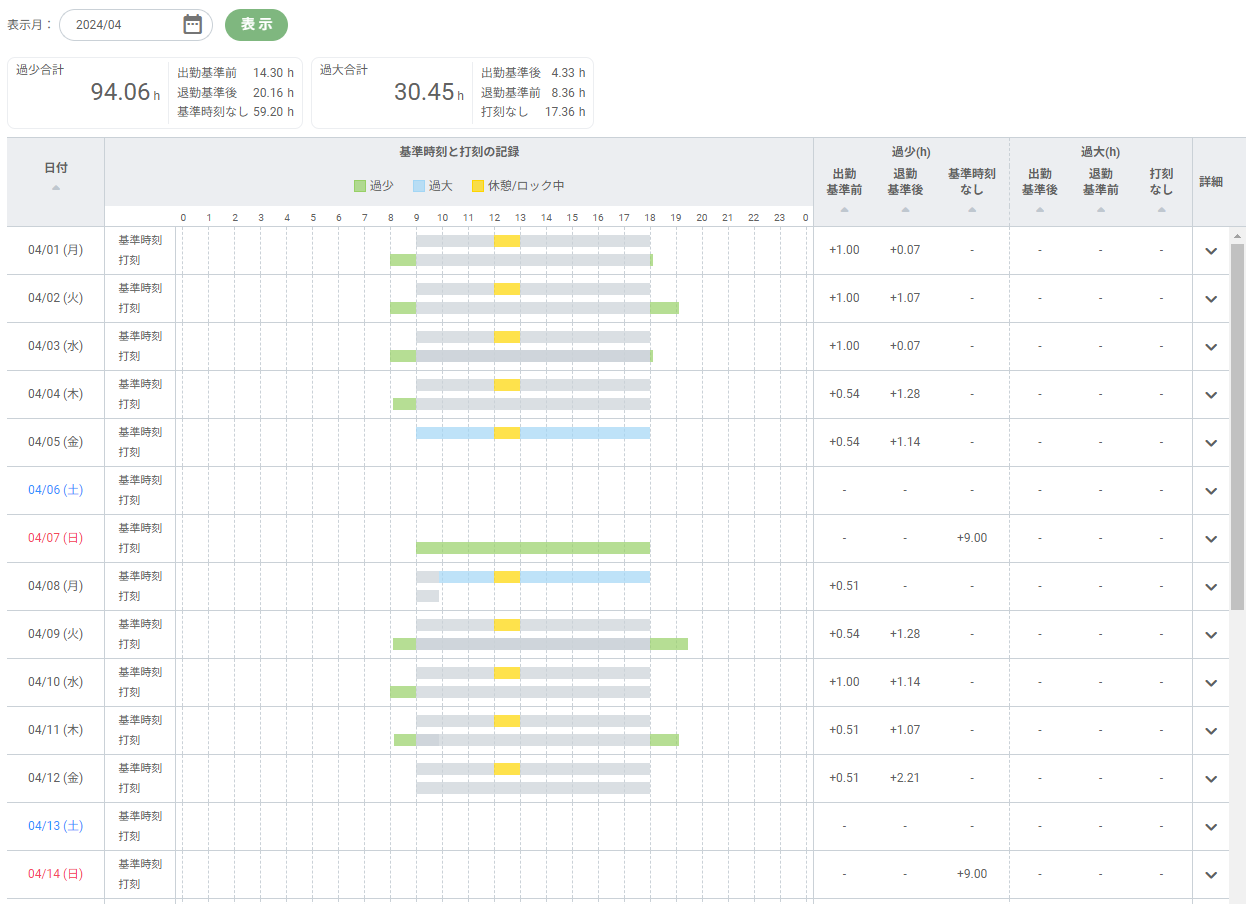This screenshot has height=904, width=1250.
Task: Expand details for 04/12 (金)
Action: (x=1211, y=779)
